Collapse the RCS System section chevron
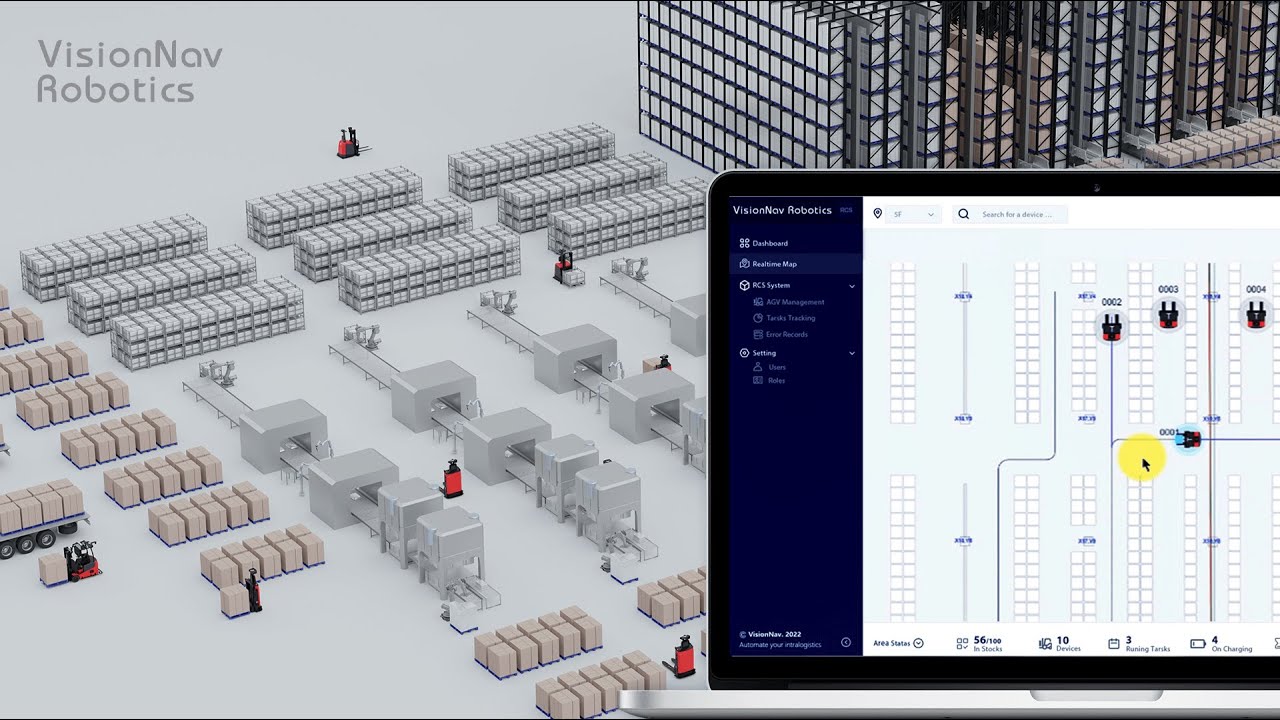Viewport: 1280px width, 720px height. point(852,286)
